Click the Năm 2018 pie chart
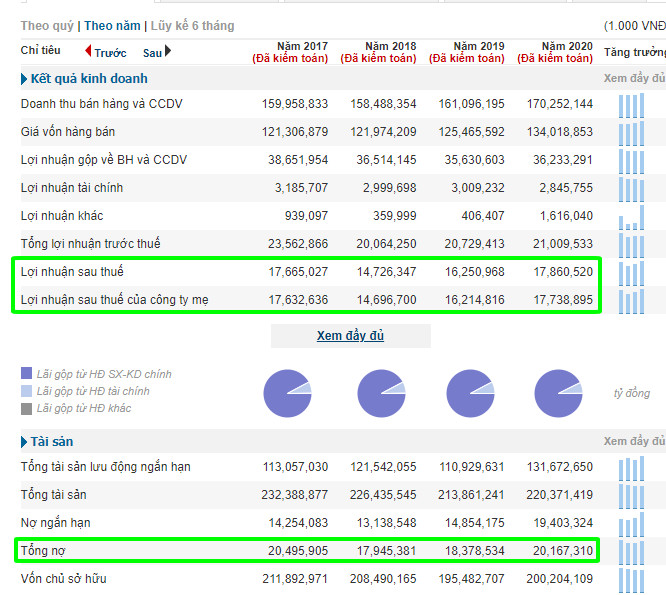The image size is (666, 595). tap(381, 393)
